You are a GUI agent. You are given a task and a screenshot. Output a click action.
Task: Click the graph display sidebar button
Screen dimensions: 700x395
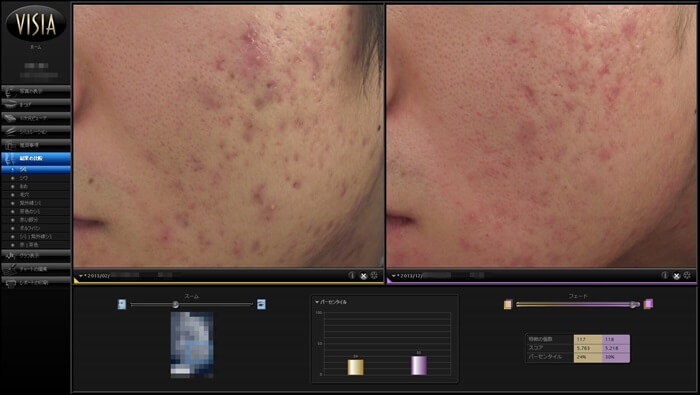click(36, 256)
